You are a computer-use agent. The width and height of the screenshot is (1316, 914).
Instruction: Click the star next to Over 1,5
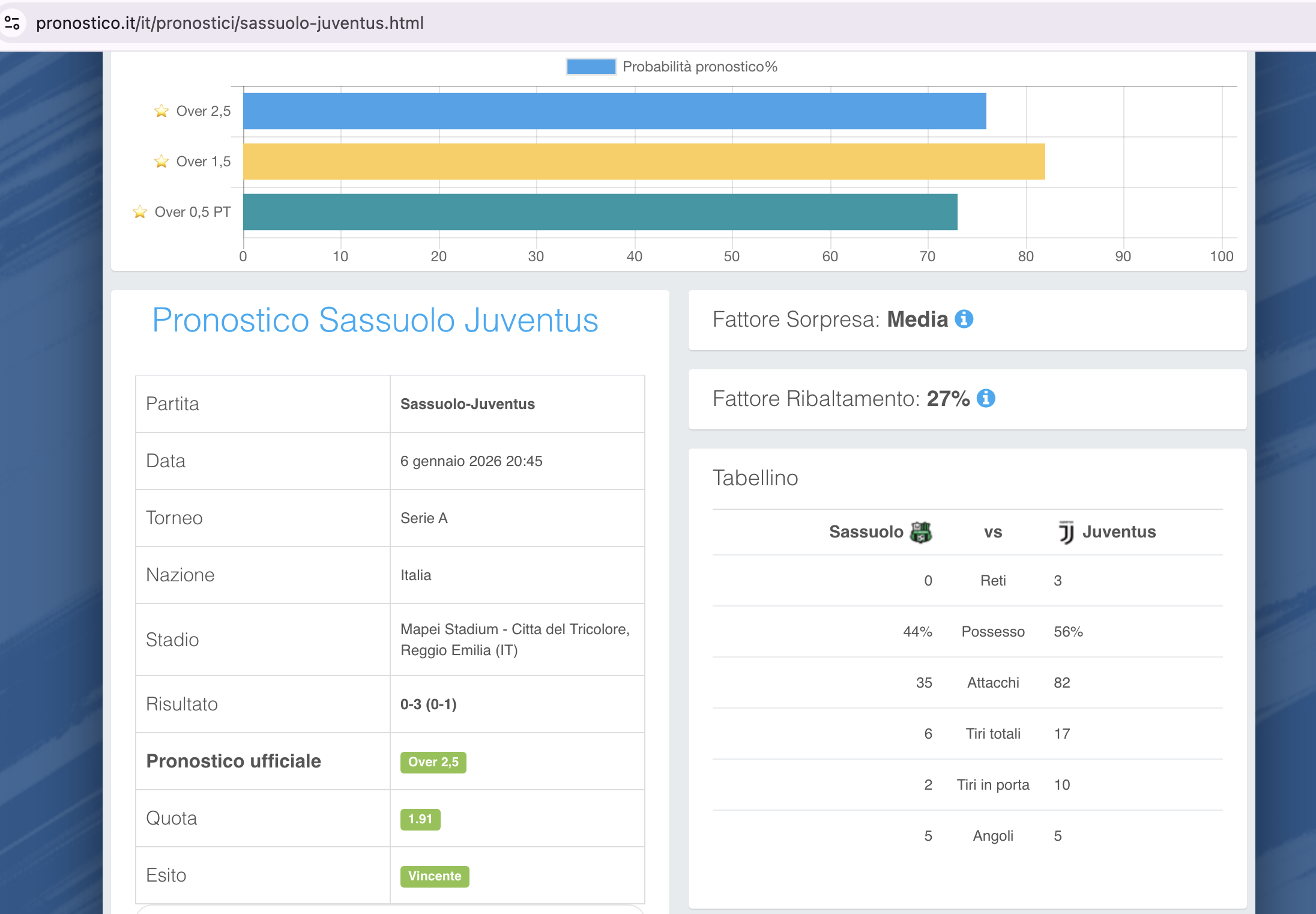pos(161,162)
